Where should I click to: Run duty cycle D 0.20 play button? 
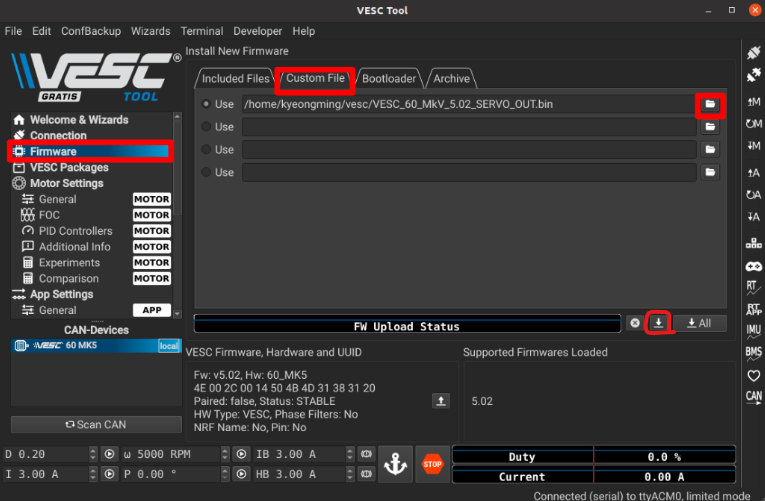(109, 454)
